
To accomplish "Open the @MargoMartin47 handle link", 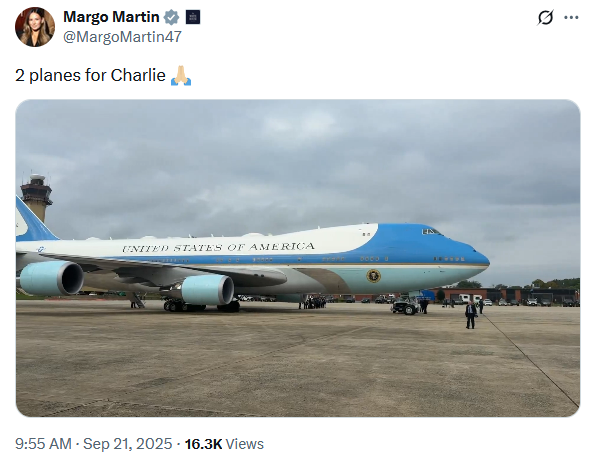I will coord(122,37).
